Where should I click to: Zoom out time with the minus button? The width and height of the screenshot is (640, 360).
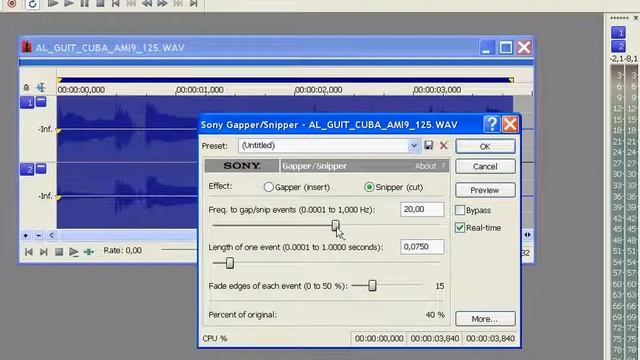coord(39,236)
